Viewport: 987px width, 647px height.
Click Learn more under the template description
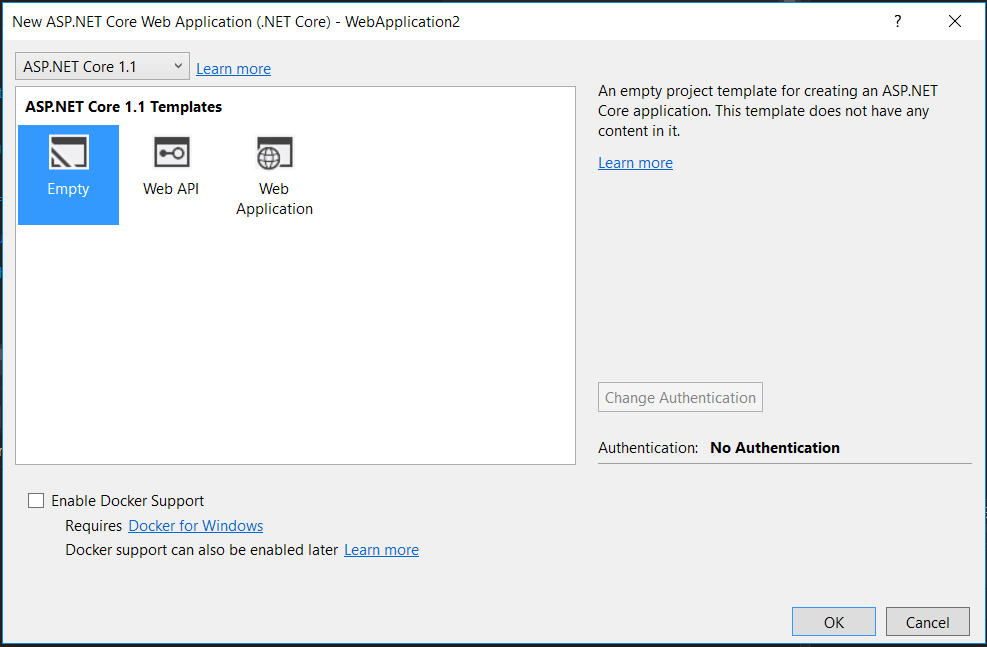pos(635,161)
